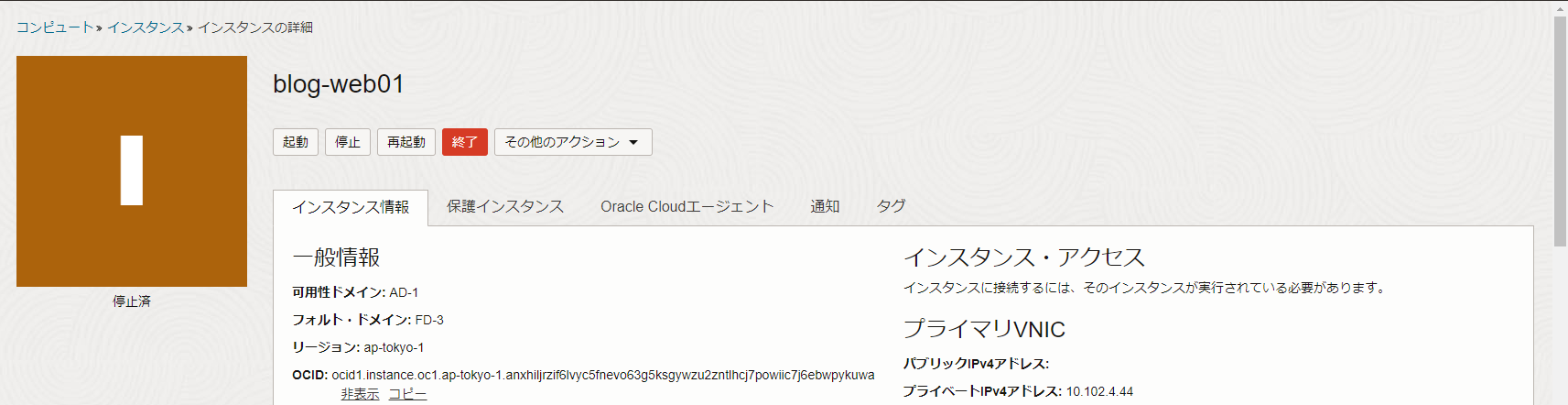Screen dimensions: 1568x405
Task: Click the private IP address 10.102.4.44
Action: click(x=1099, y=391)
